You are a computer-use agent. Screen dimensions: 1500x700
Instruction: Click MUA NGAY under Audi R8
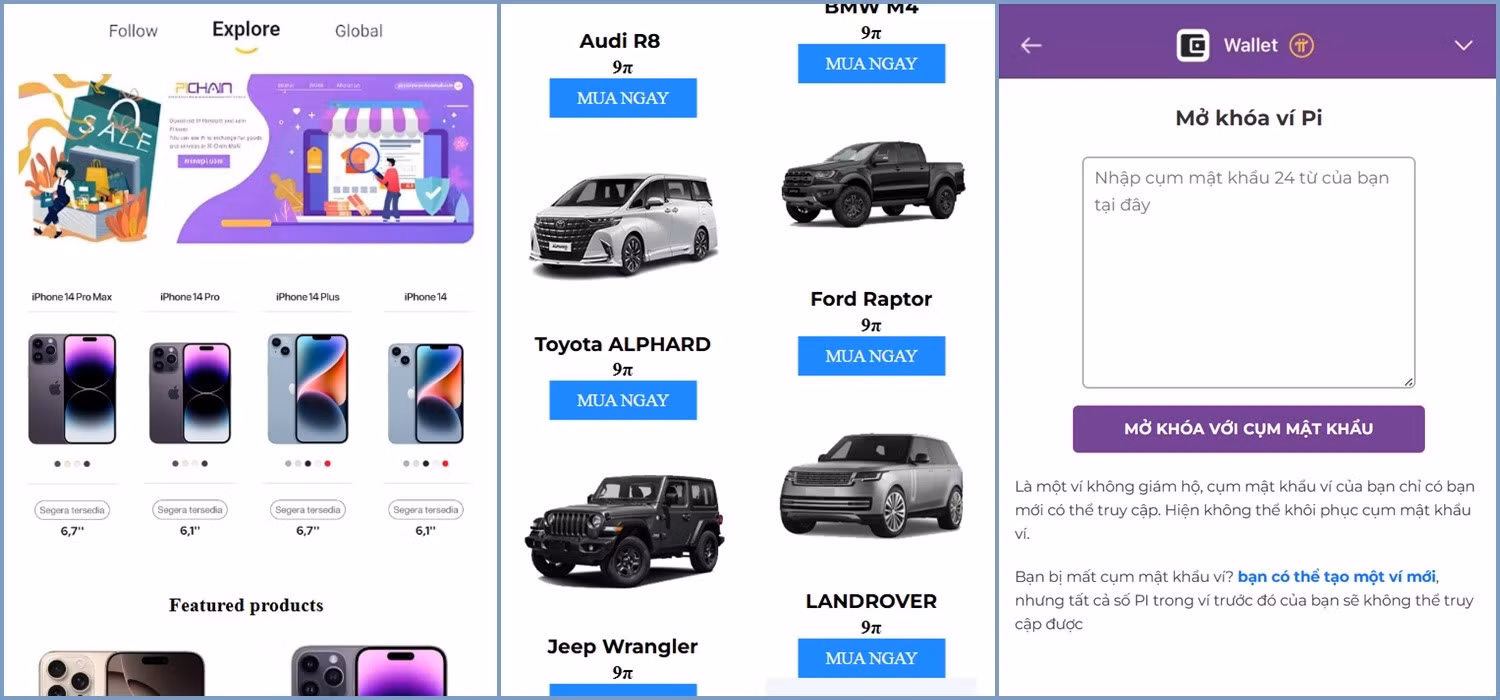point(623,98)
